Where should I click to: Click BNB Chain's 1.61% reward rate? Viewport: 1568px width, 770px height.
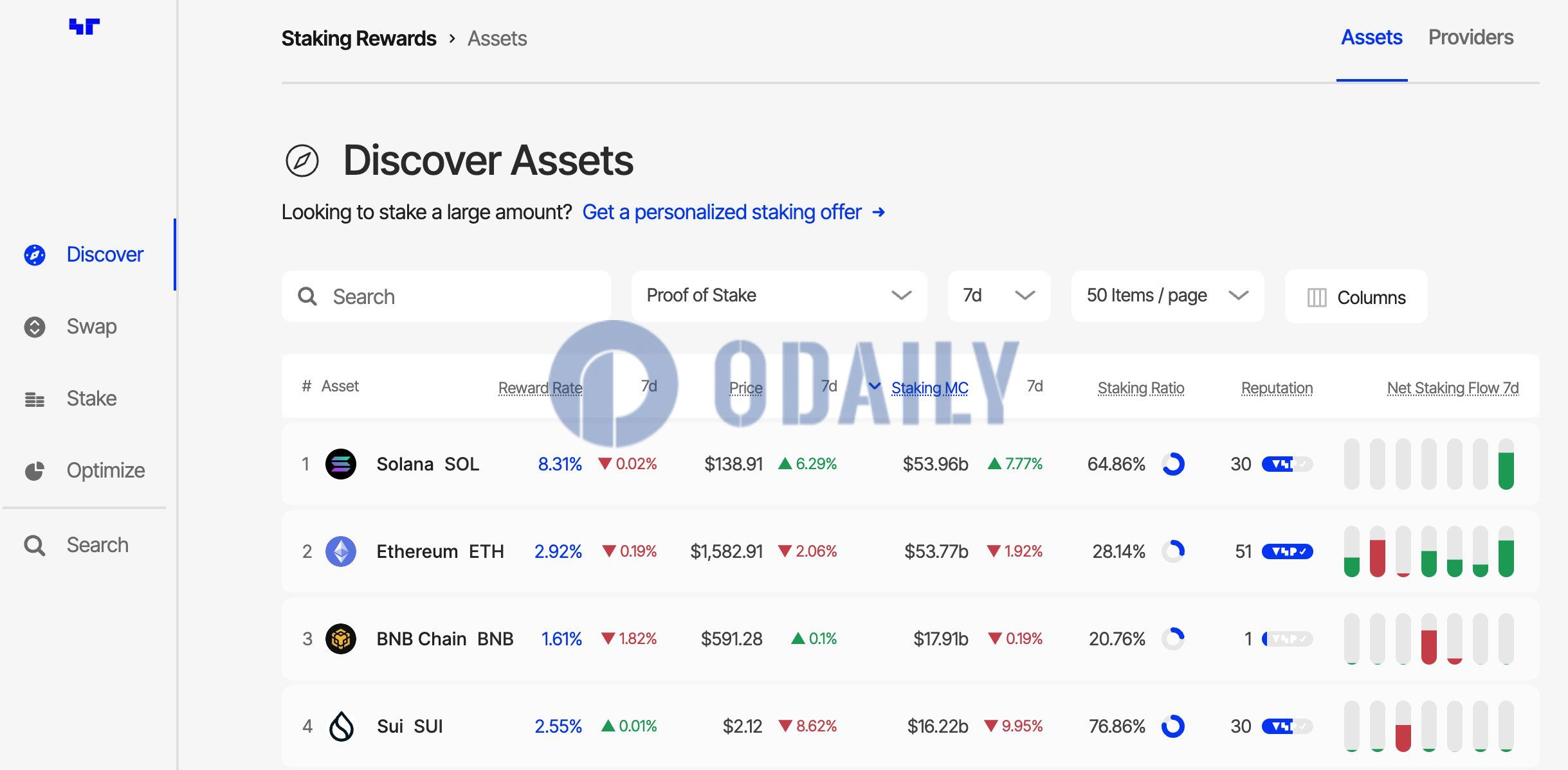pos(561,639)
